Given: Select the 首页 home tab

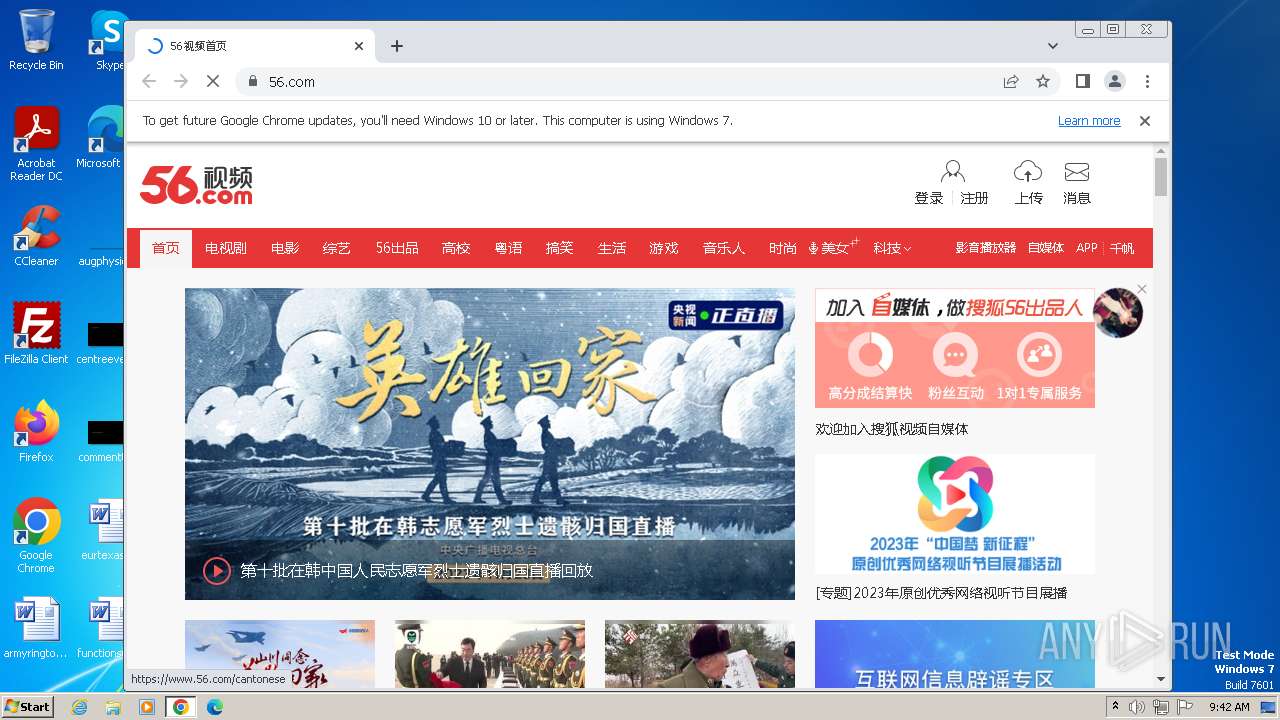Looking at the screenshot, I should (166, 248).
